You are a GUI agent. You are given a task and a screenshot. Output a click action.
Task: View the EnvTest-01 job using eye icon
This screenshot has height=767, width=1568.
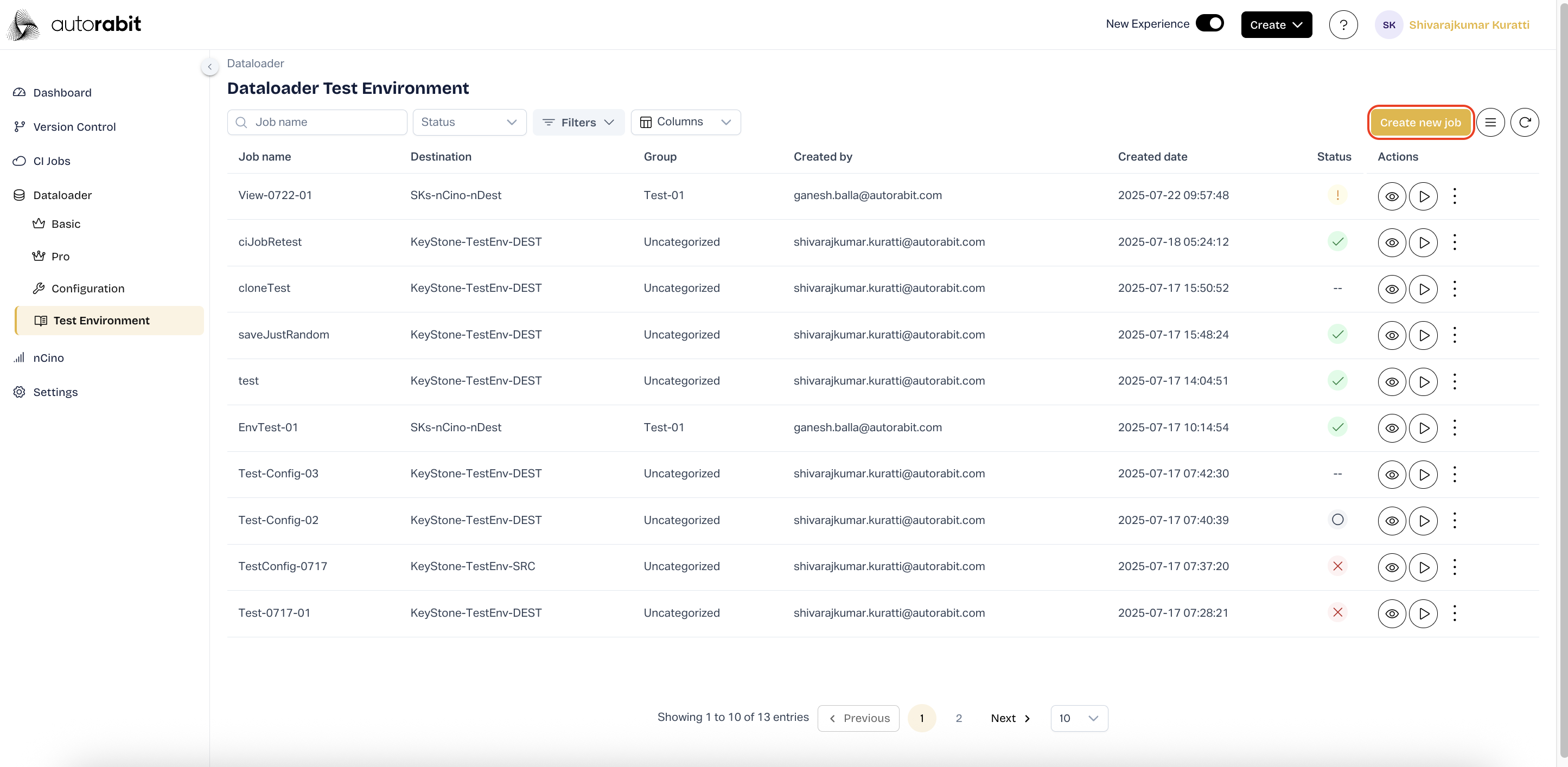coord(1392,428)
